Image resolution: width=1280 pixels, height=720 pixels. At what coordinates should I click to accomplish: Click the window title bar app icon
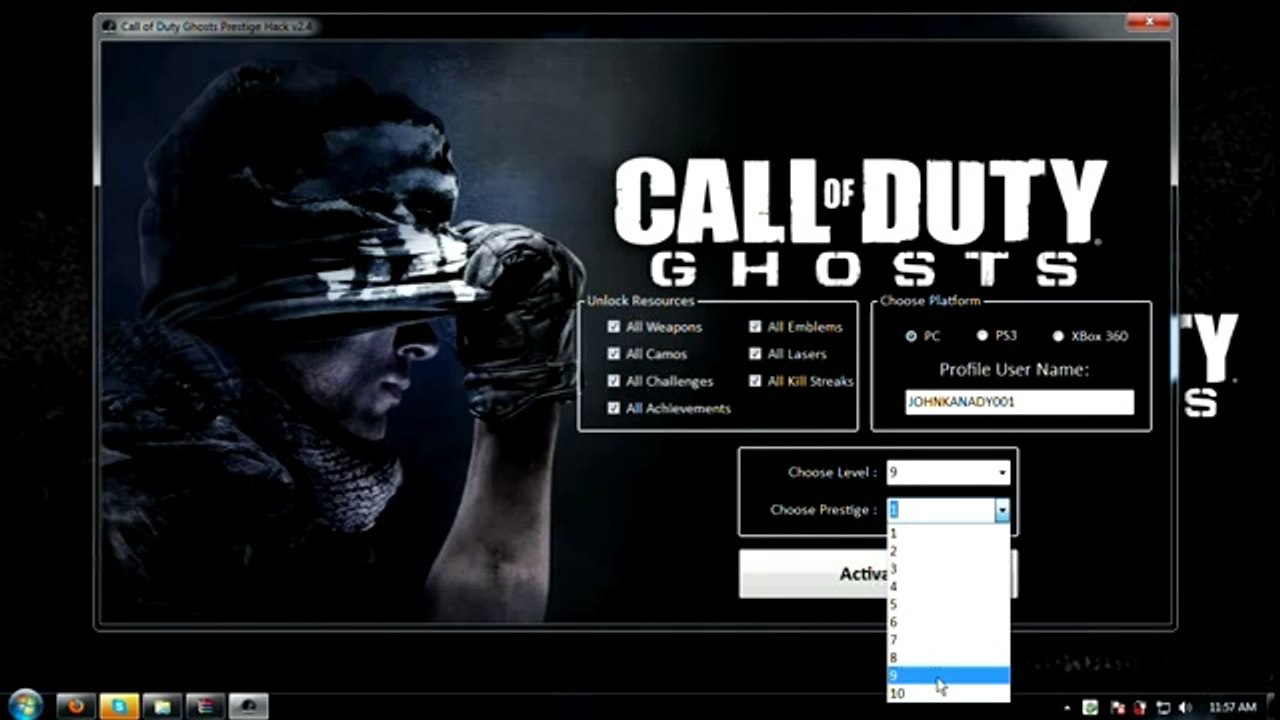[109, 26]
